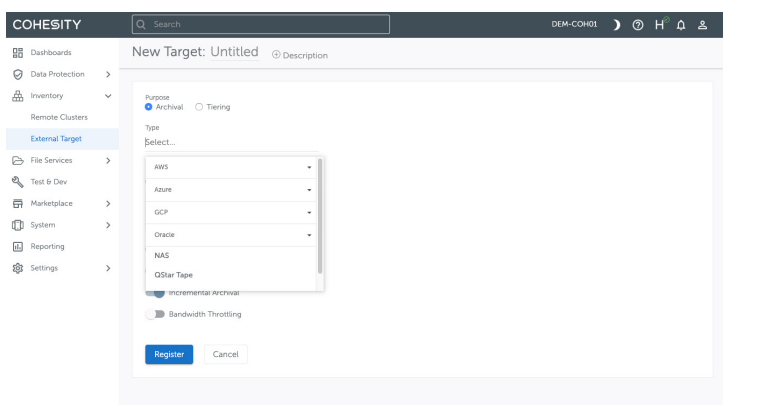The width and height of the screenshot is (762, 412).
Task: Click the Reporting chart icon
Action: [x=18, y=246]
